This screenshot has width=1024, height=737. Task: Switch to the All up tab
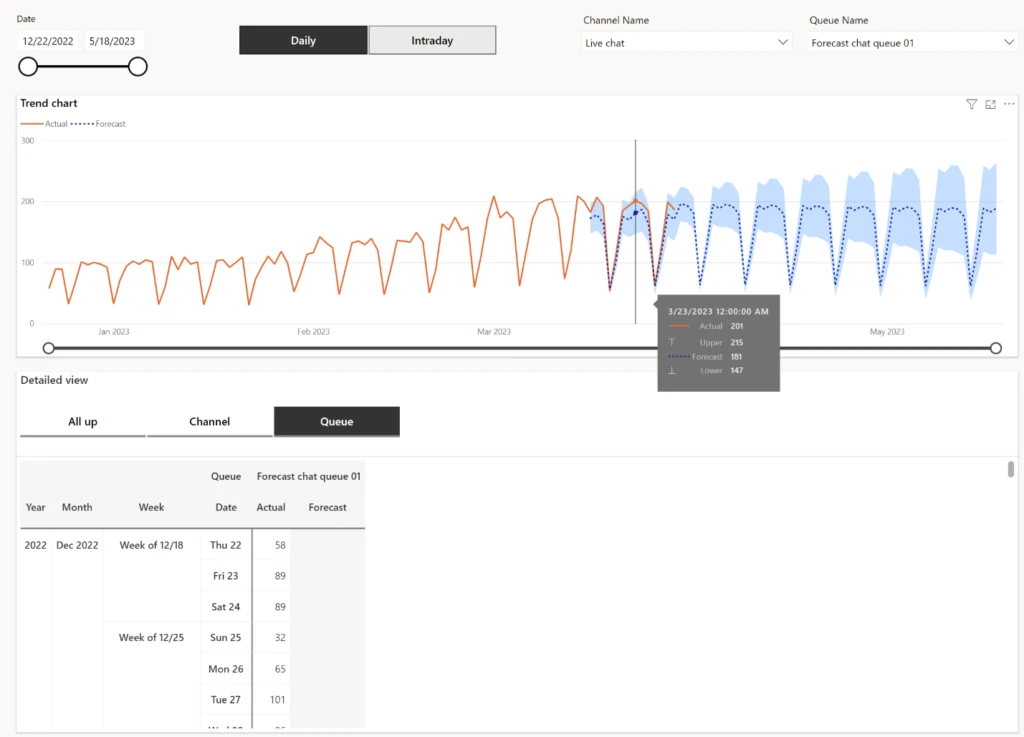(82, 421)
